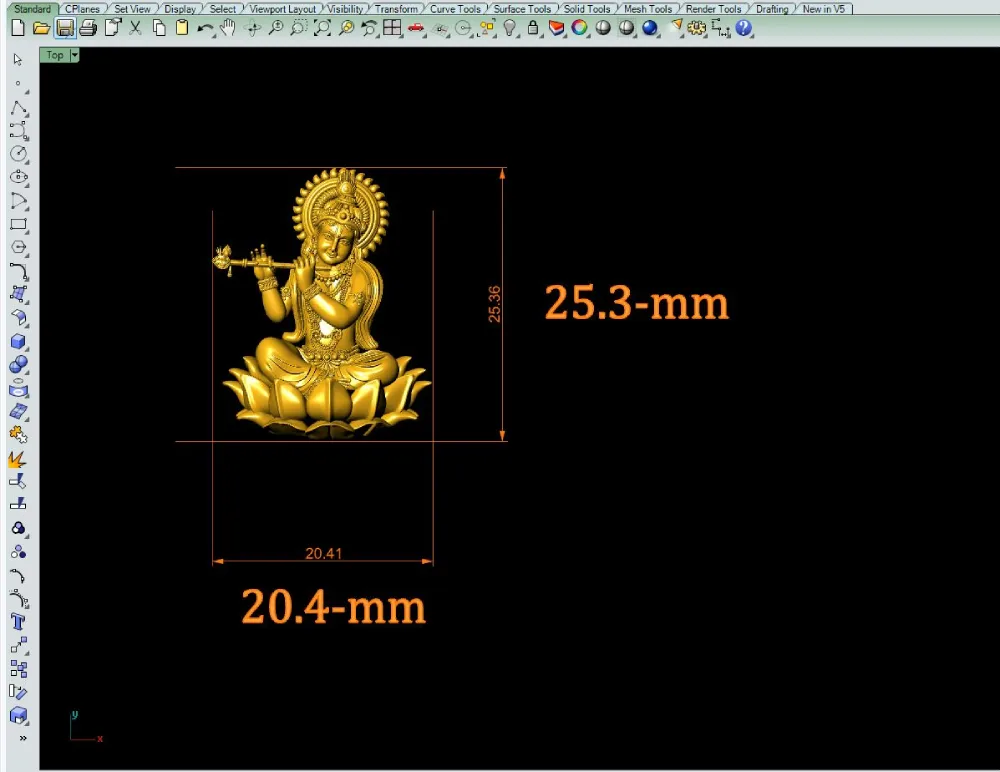Create a new file with the New icon

18,28
